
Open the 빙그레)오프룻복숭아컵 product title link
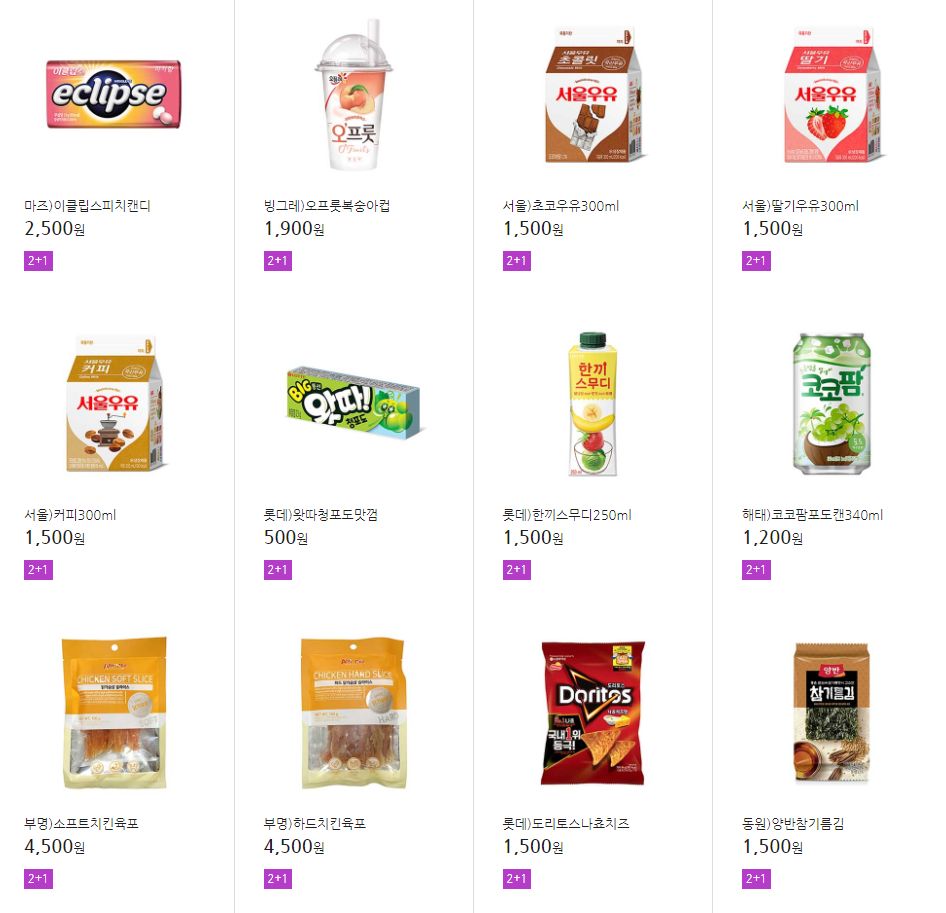click(x=326, y=206)
